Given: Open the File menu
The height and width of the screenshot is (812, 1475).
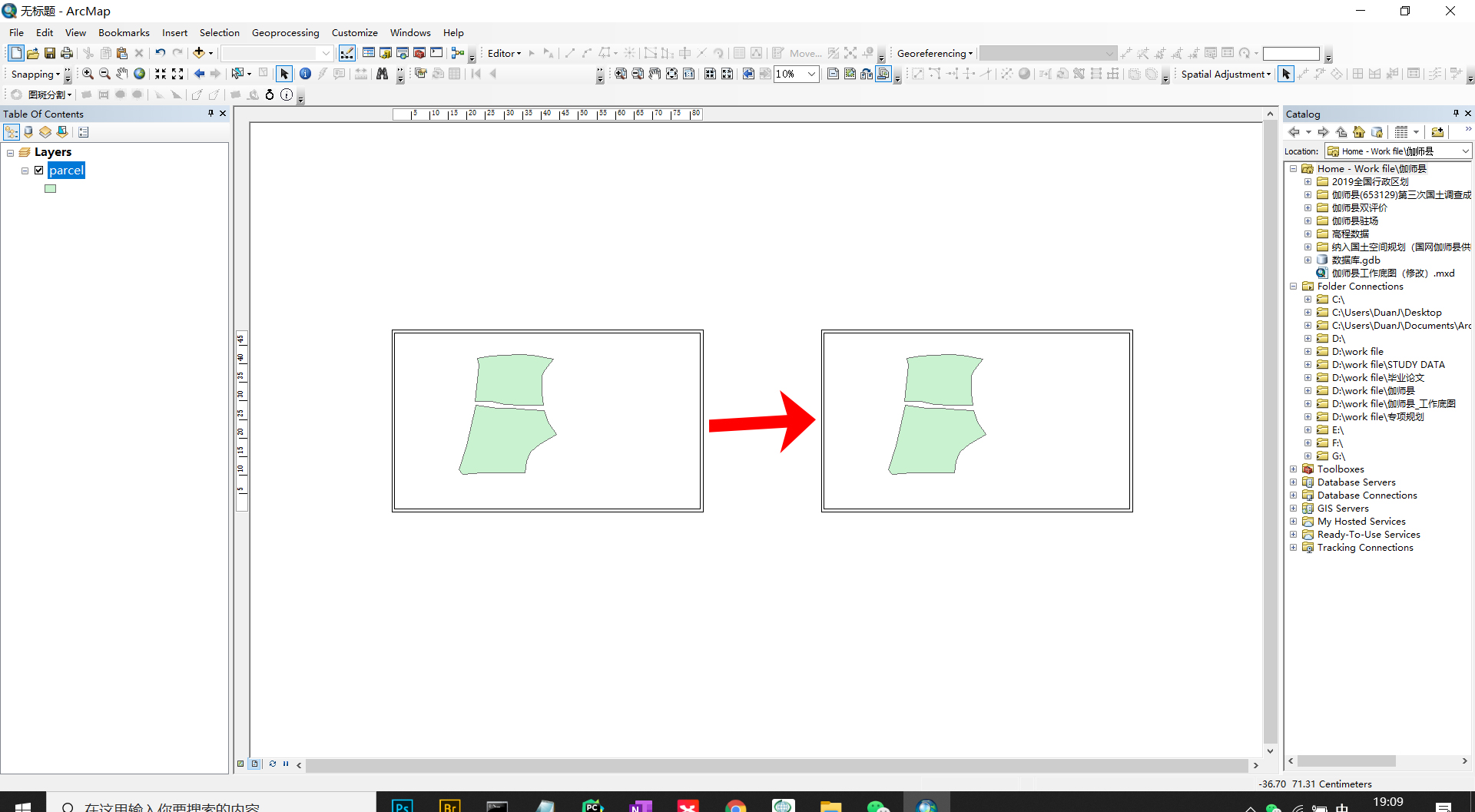Looking at the screenshot, I should pos(16,32).
